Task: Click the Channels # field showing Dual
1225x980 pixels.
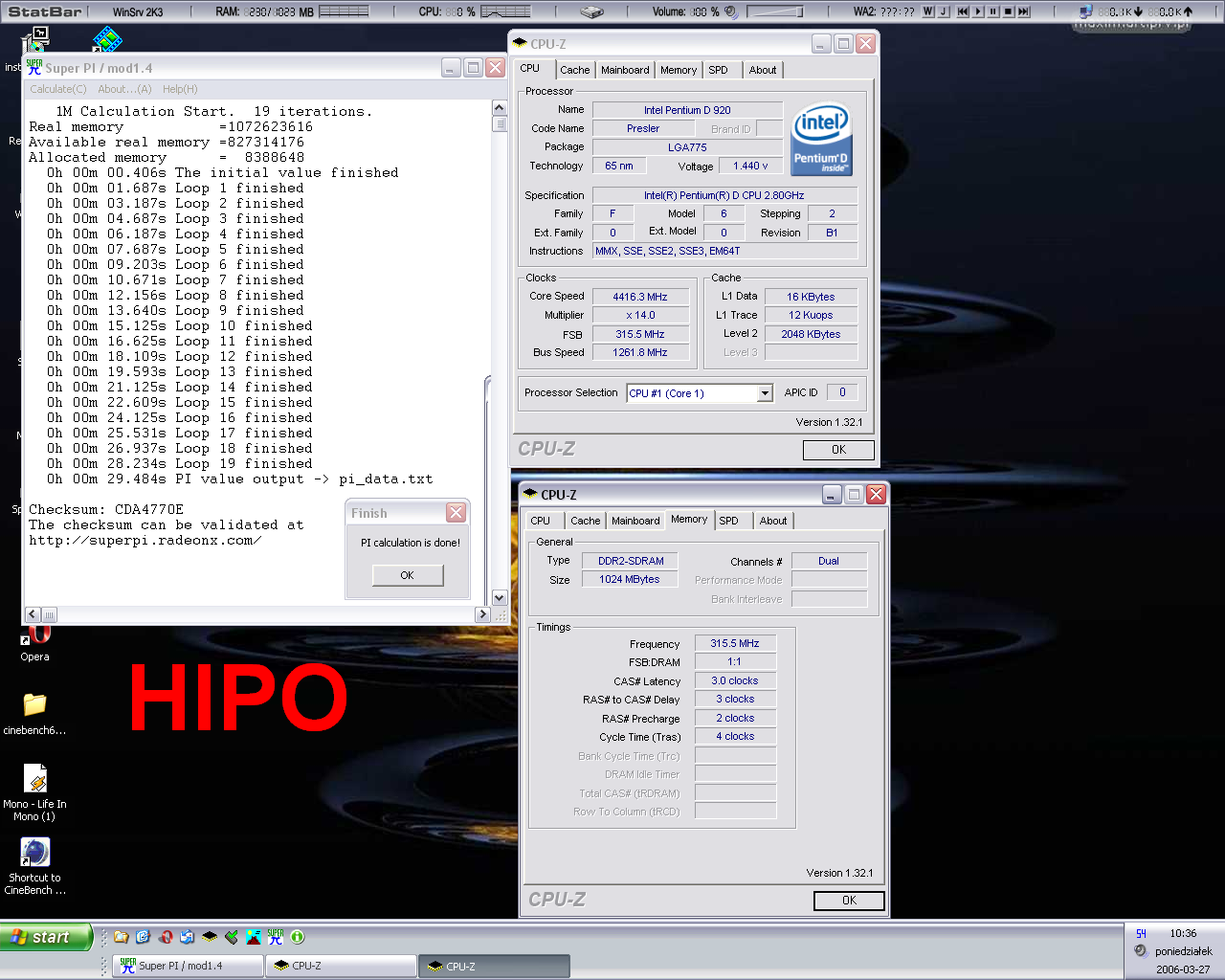Action: 829,561
